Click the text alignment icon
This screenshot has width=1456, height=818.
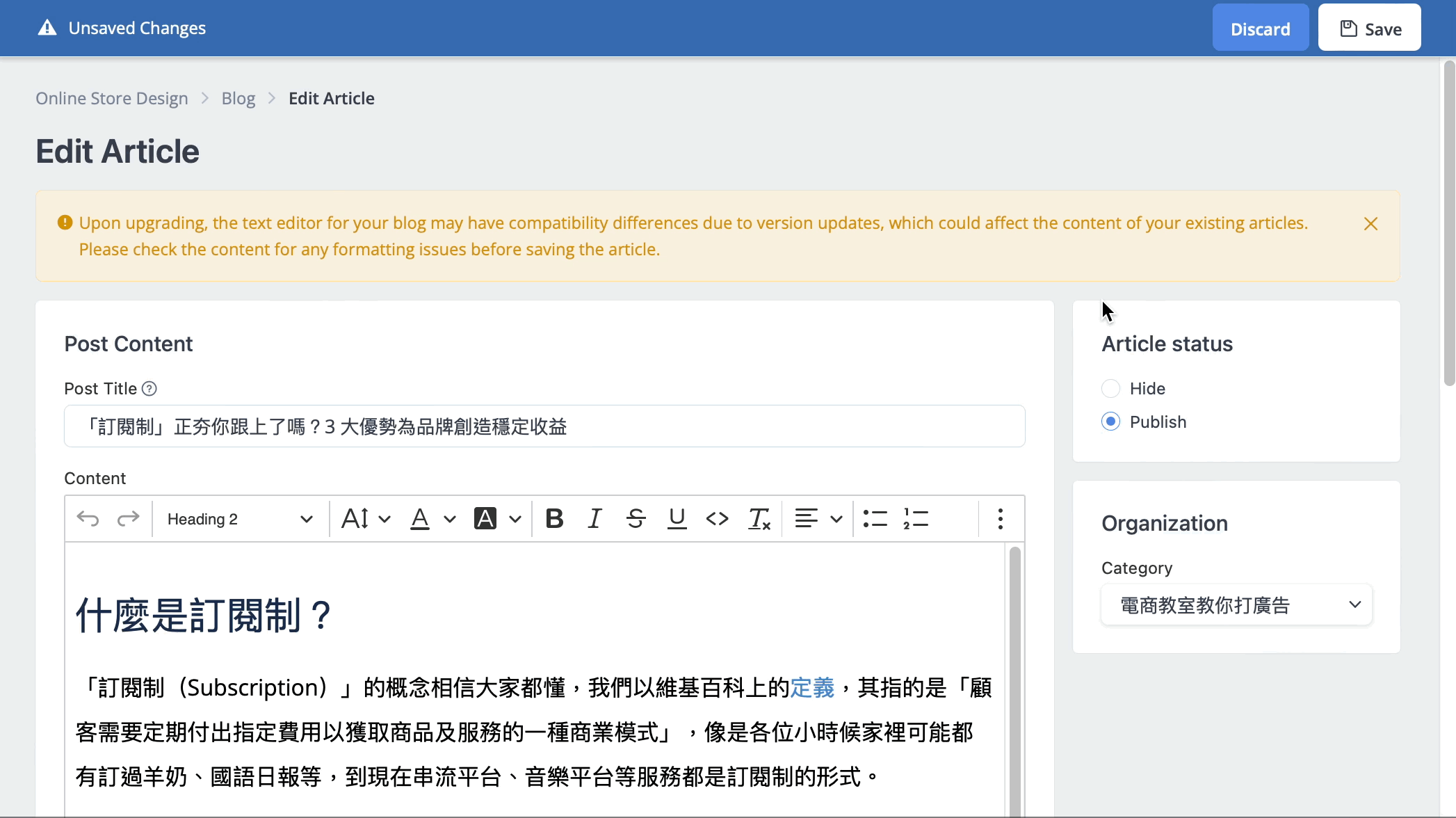(806, 519)
